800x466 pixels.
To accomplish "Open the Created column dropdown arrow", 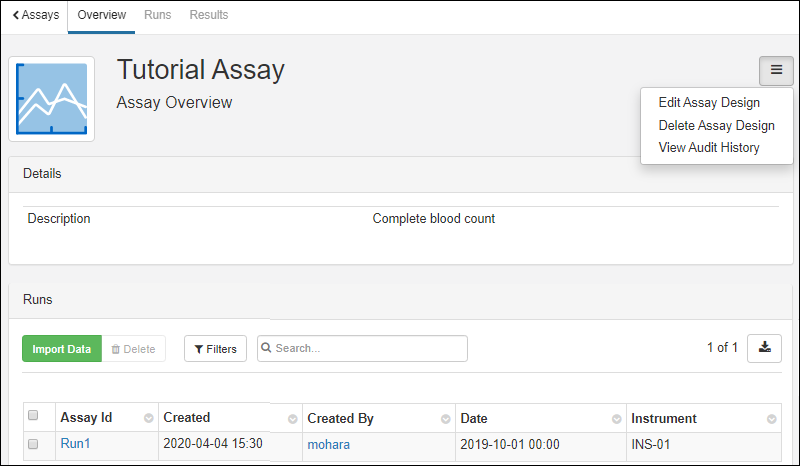I will click(x=293, y=419).
